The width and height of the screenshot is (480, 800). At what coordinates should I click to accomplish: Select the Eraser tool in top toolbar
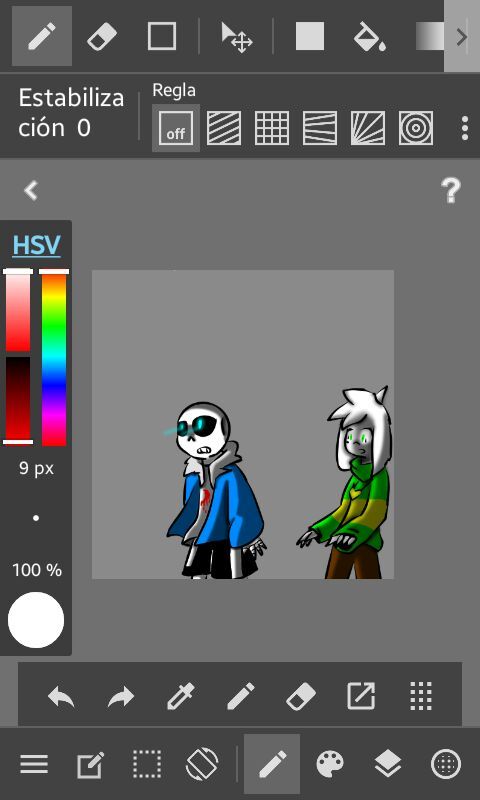pos(102,36)
